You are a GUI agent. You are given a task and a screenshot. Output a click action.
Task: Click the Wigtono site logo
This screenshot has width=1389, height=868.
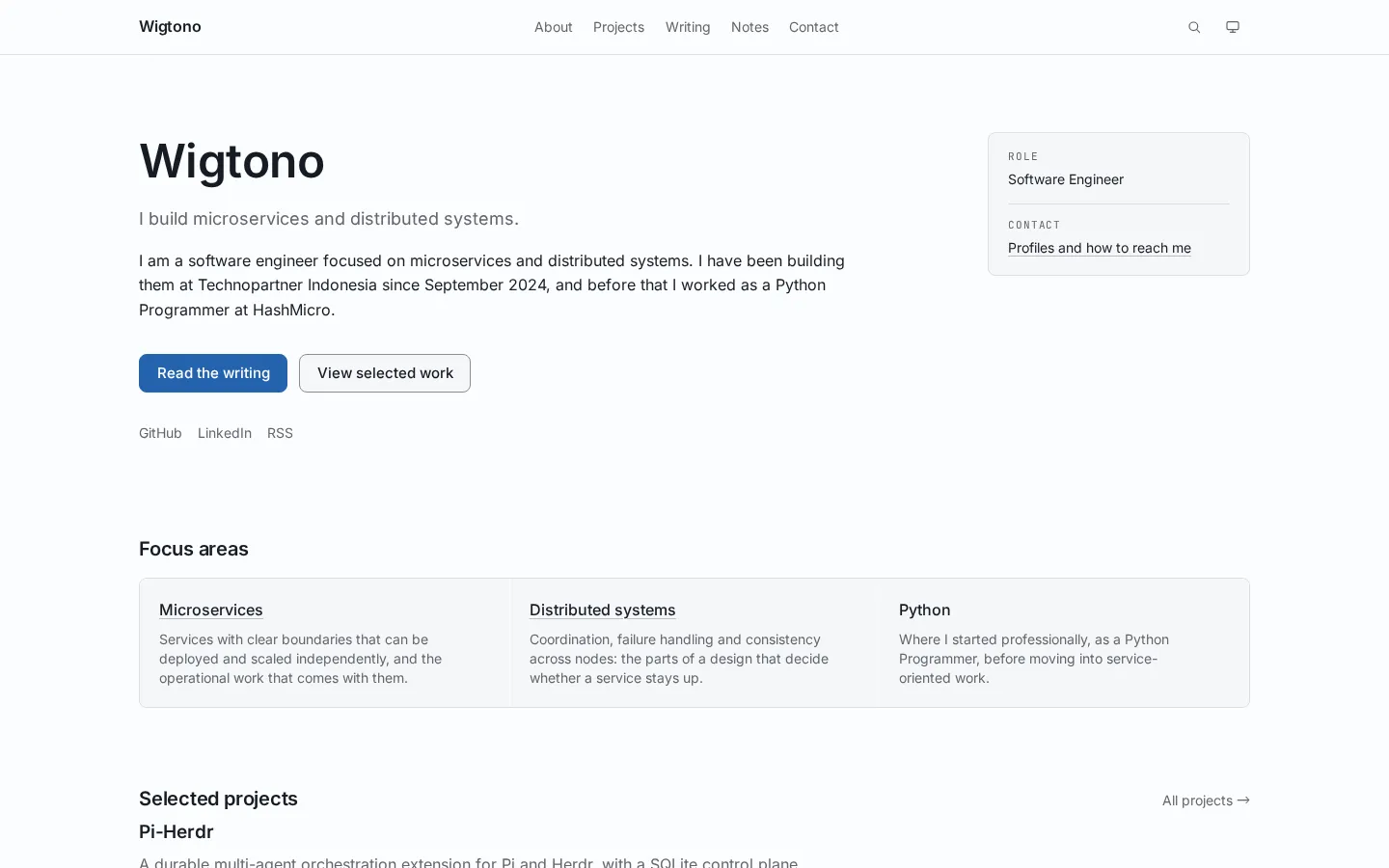pyautogui.click(x=170, y=27)
